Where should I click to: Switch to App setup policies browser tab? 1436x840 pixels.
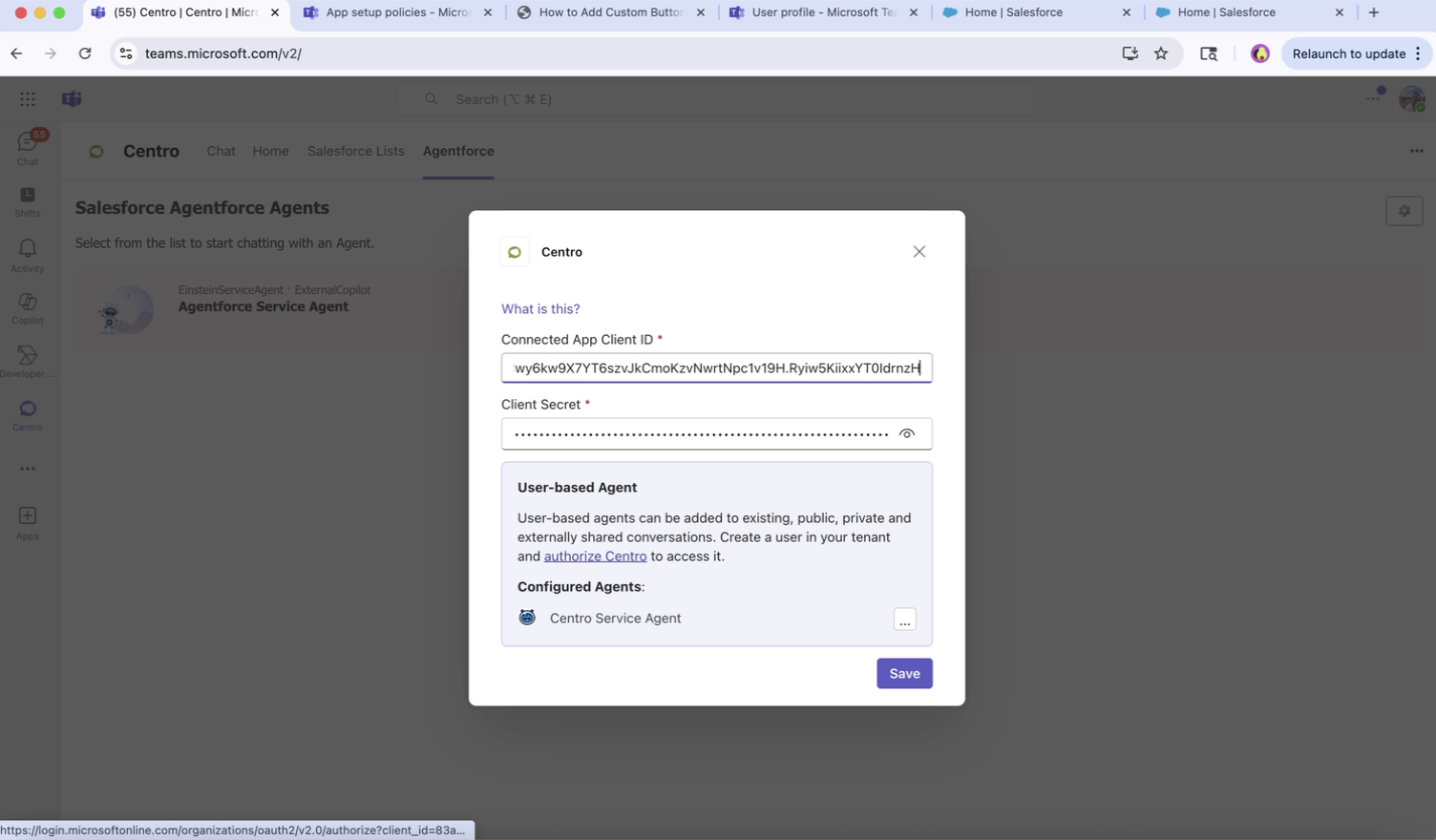(x=396, y=12)
